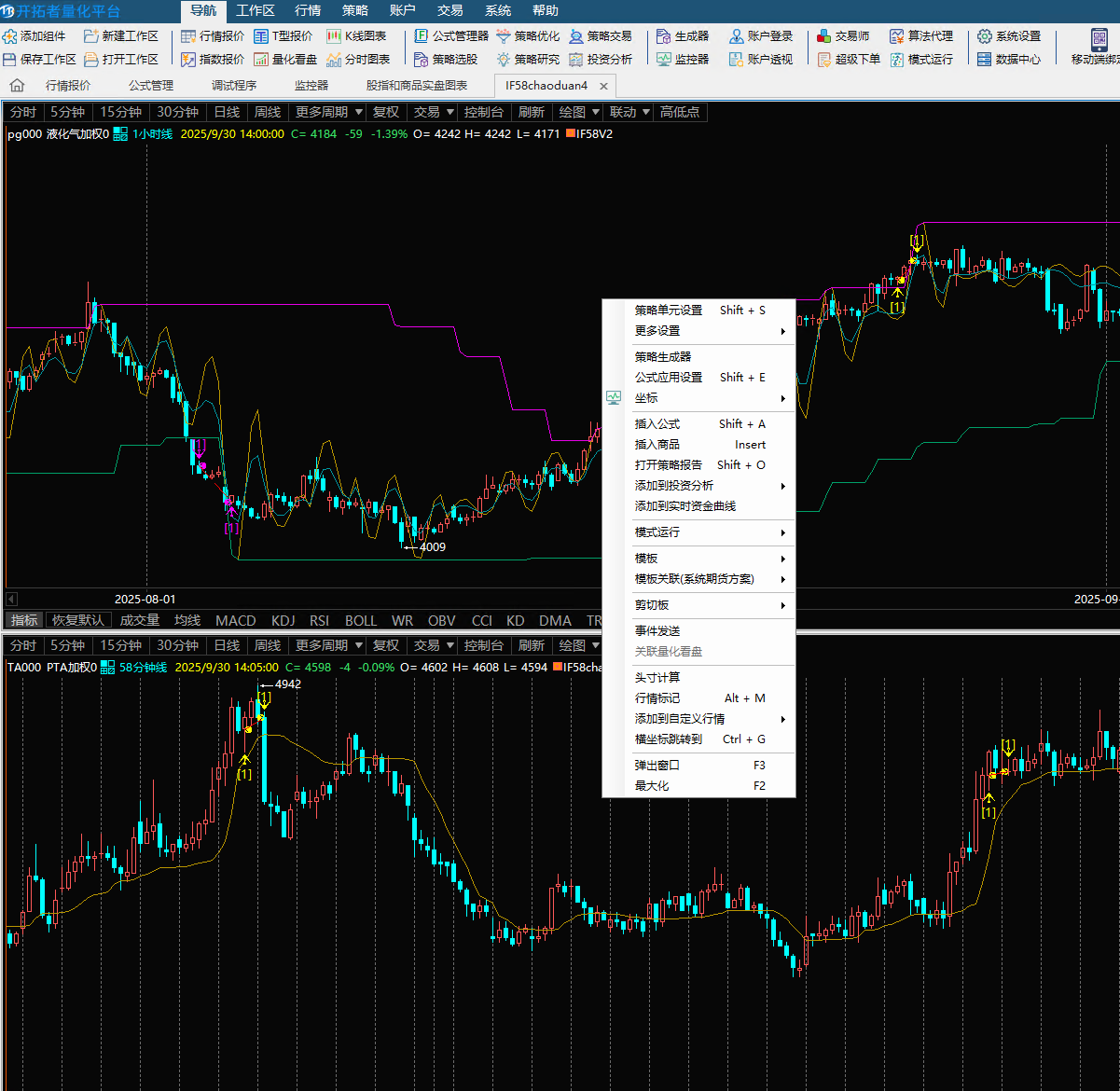Switch upper chart to 日线 period

(x=227, y=112)
